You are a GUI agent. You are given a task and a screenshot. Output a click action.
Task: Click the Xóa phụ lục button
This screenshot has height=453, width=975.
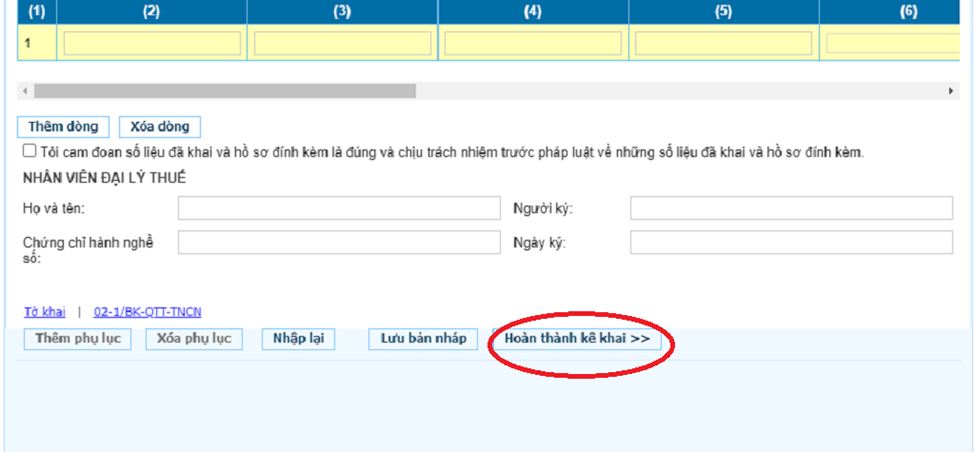194,339
